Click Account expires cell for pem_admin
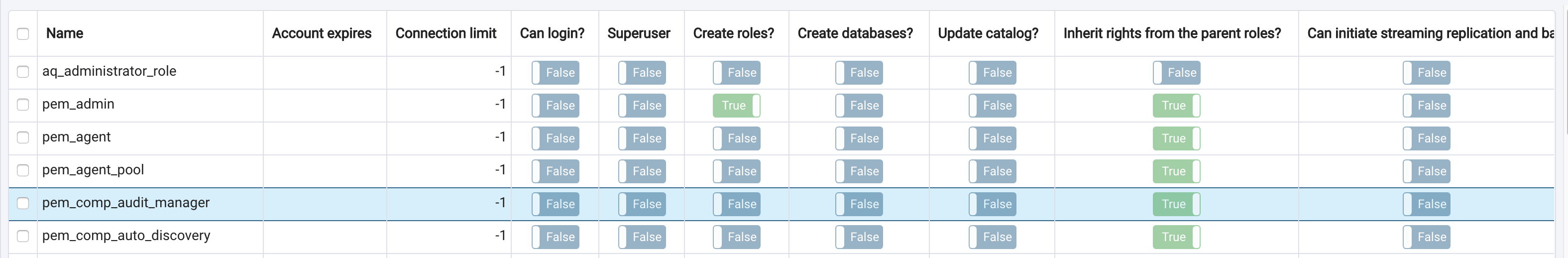Viewport: 1568px width, 258px height. 325,105
